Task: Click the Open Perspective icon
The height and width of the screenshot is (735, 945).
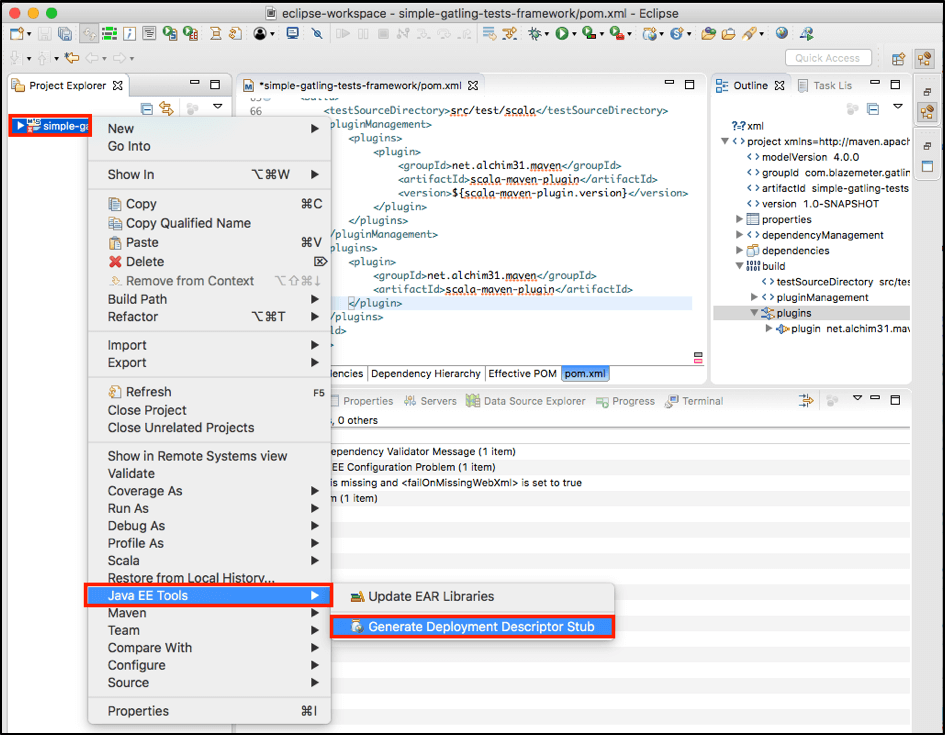Action: tap(899, 58)
